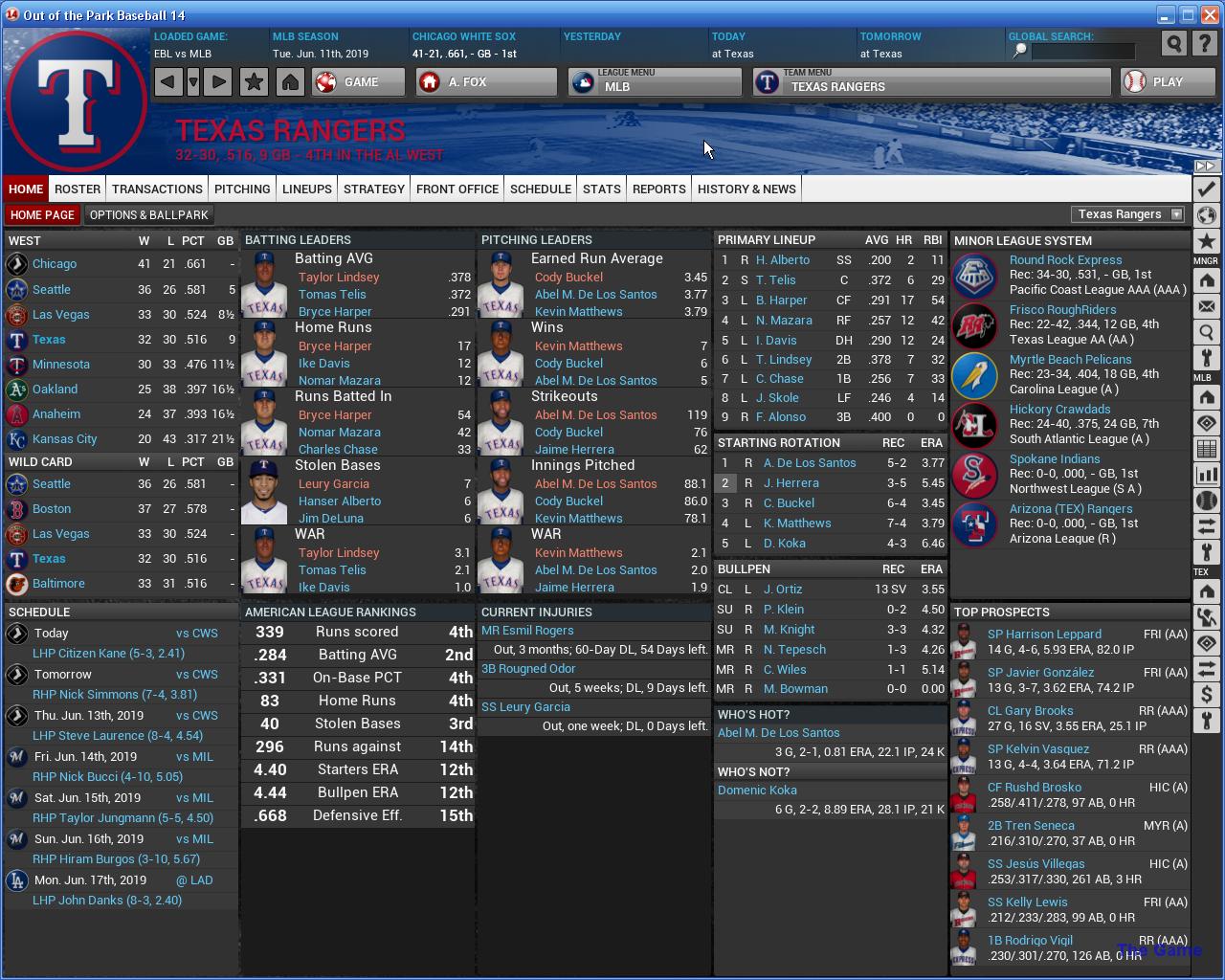The image size is (1225, 980).
Task: Click the home icon in top toolbar
Action: pyautogui.click(x=290, y=81)
